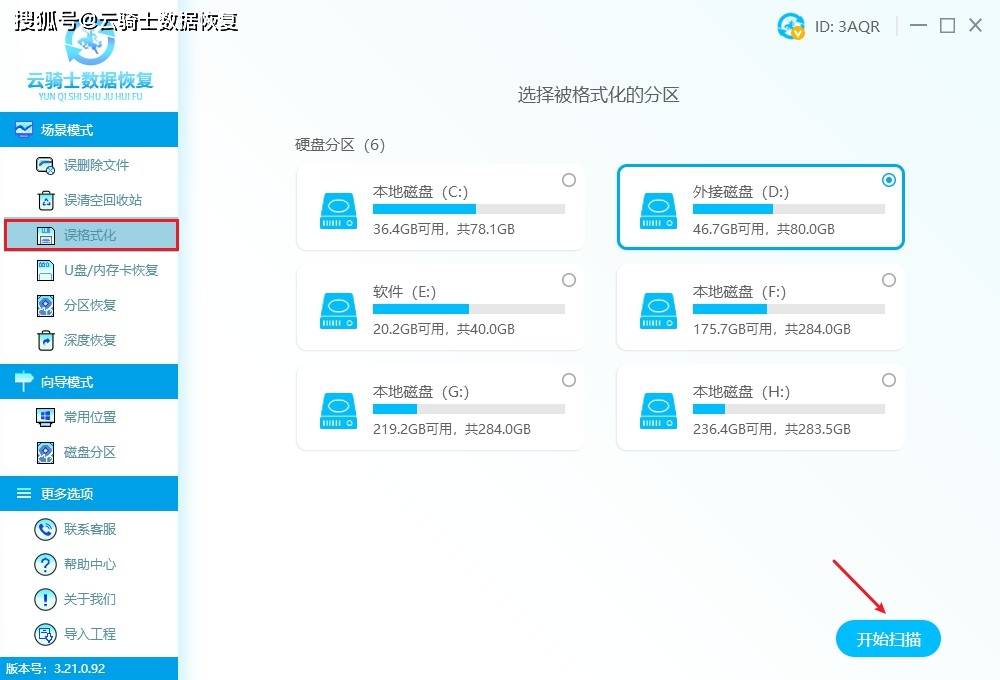Click the drive icon for 本地磁盘 (G:)
This screenshot has width=1000, height=680.
[x=339, y=411]
